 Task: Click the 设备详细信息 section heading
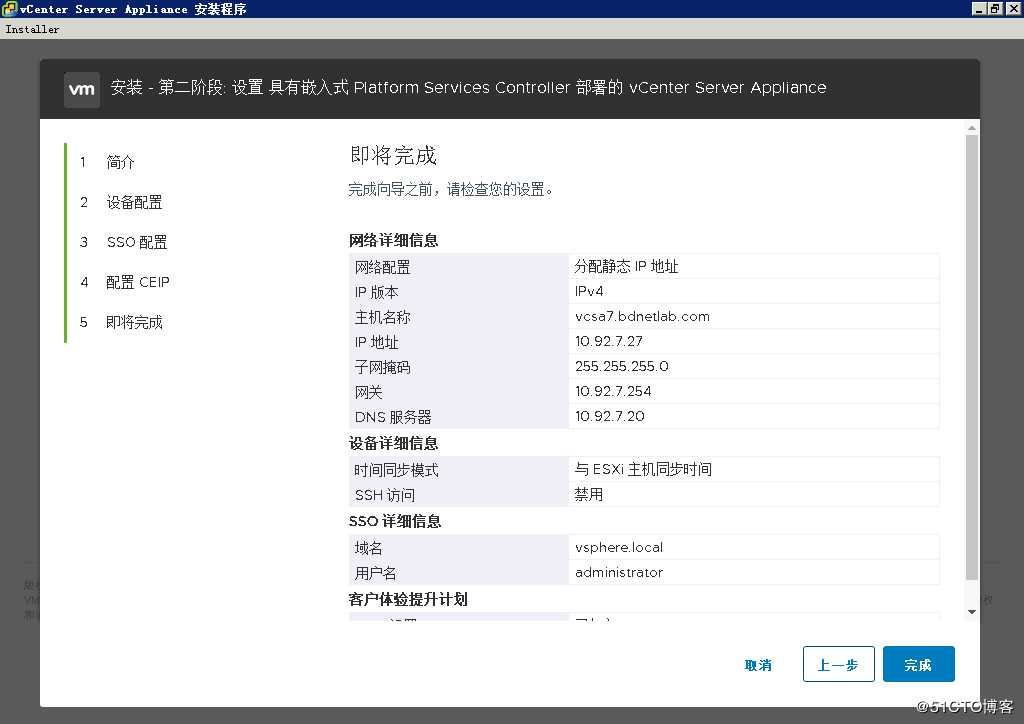point(394,443)
